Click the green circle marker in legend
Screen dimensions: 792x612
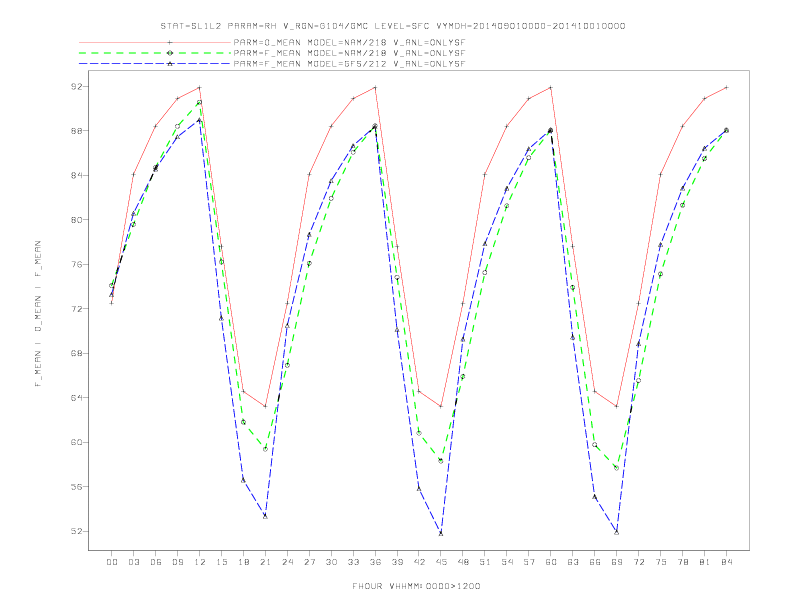(x=170, y=53)
